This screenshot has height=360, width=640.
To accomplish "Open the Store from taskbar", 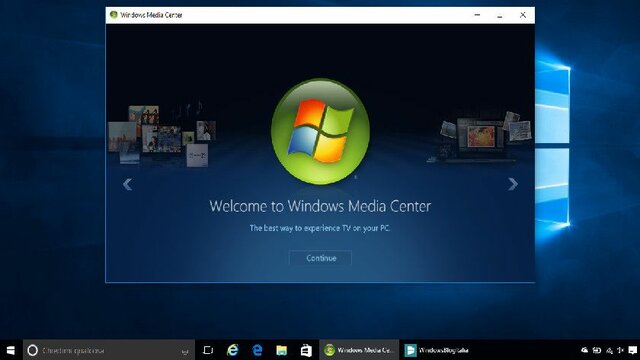I will click(306, 350).
